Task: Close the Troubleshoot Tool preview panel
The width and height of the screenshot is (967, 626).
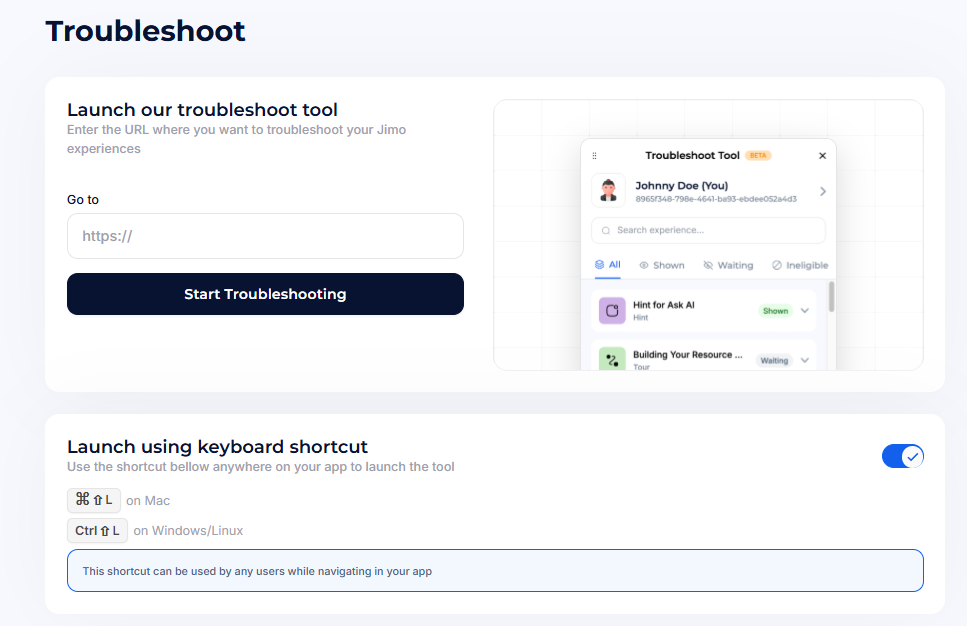Action: pyautogui.click(x=822, y=156)
